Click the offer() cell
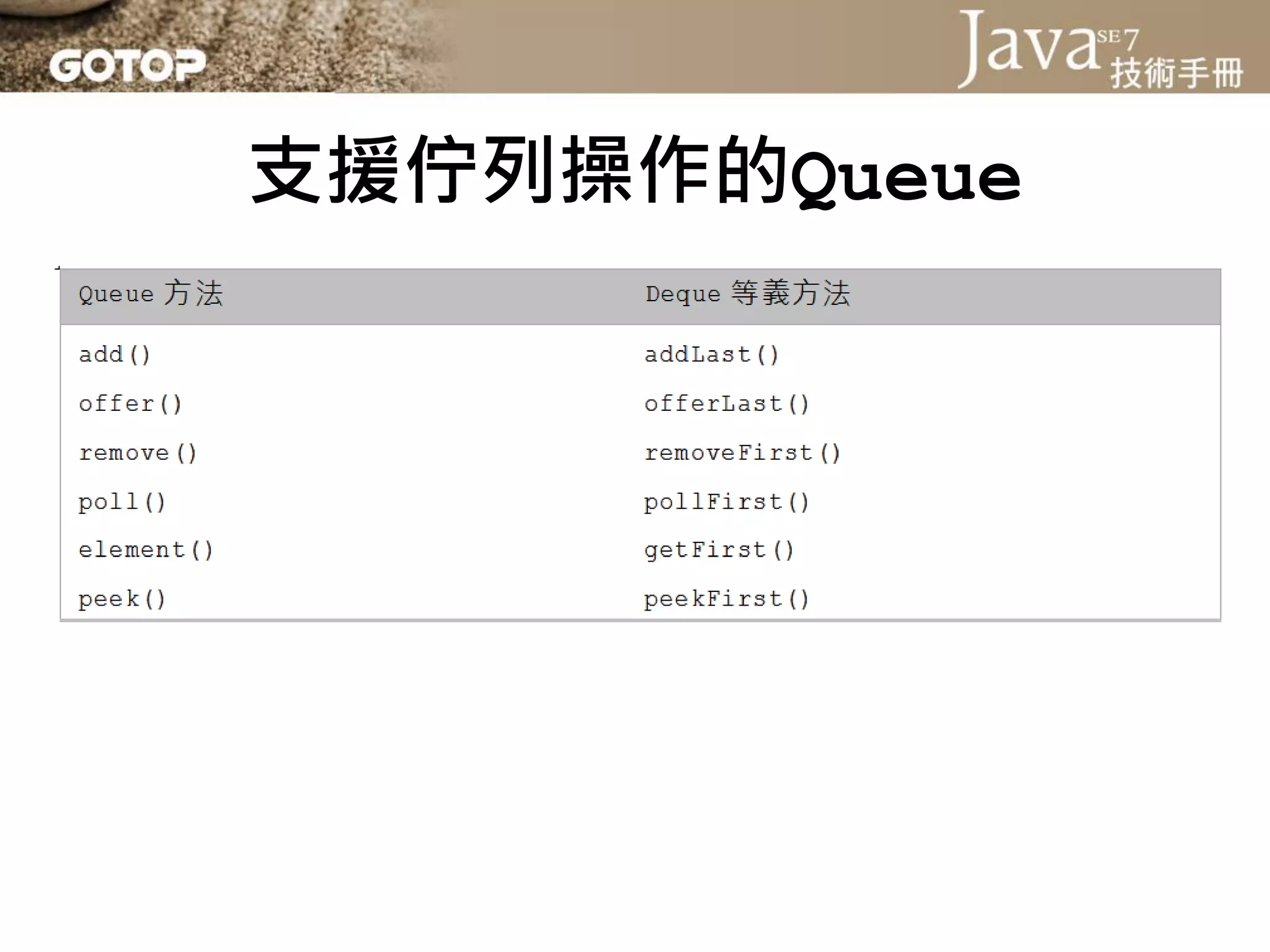Viewport: 1270px width, 952px height. (x=130, y=403)
